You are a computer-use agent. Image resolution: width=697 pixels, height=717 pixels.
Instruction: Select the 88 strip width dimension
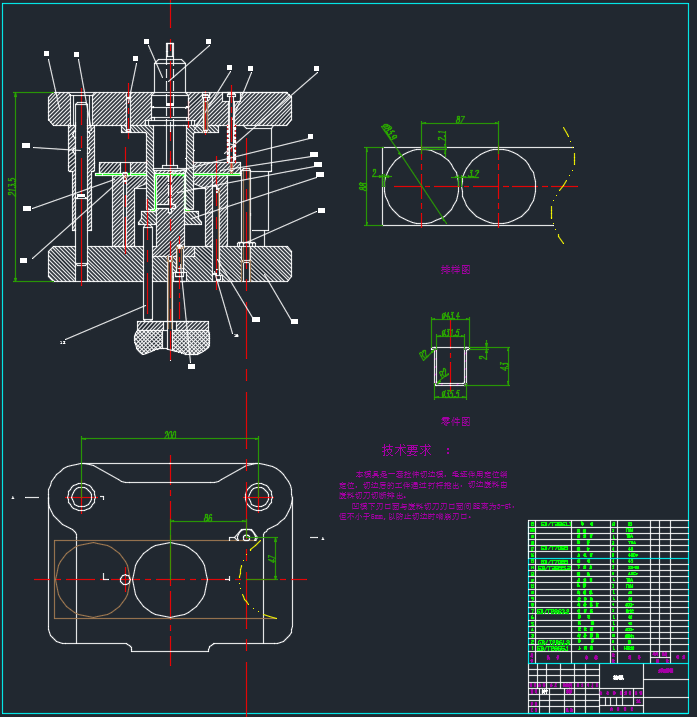(x=363, y=187)
